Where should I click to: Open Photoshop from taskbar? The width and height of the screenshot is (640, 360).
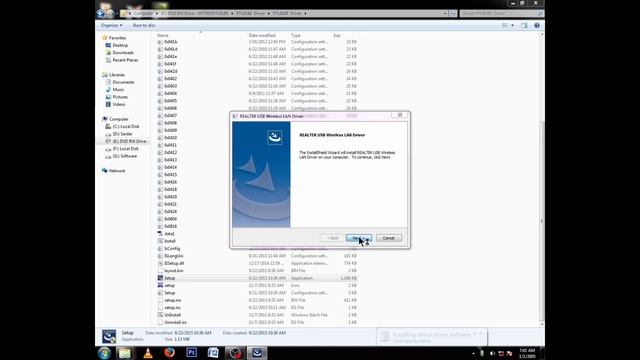191,353
